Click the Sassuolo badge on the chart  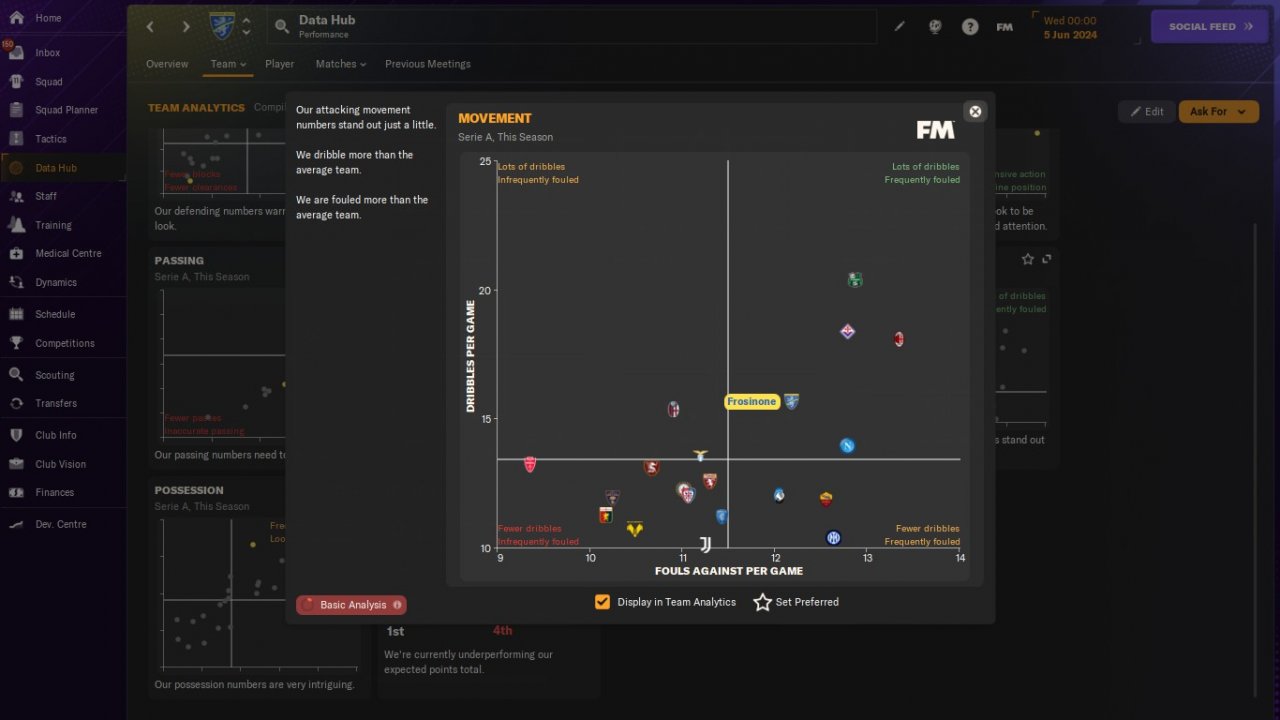854,280
